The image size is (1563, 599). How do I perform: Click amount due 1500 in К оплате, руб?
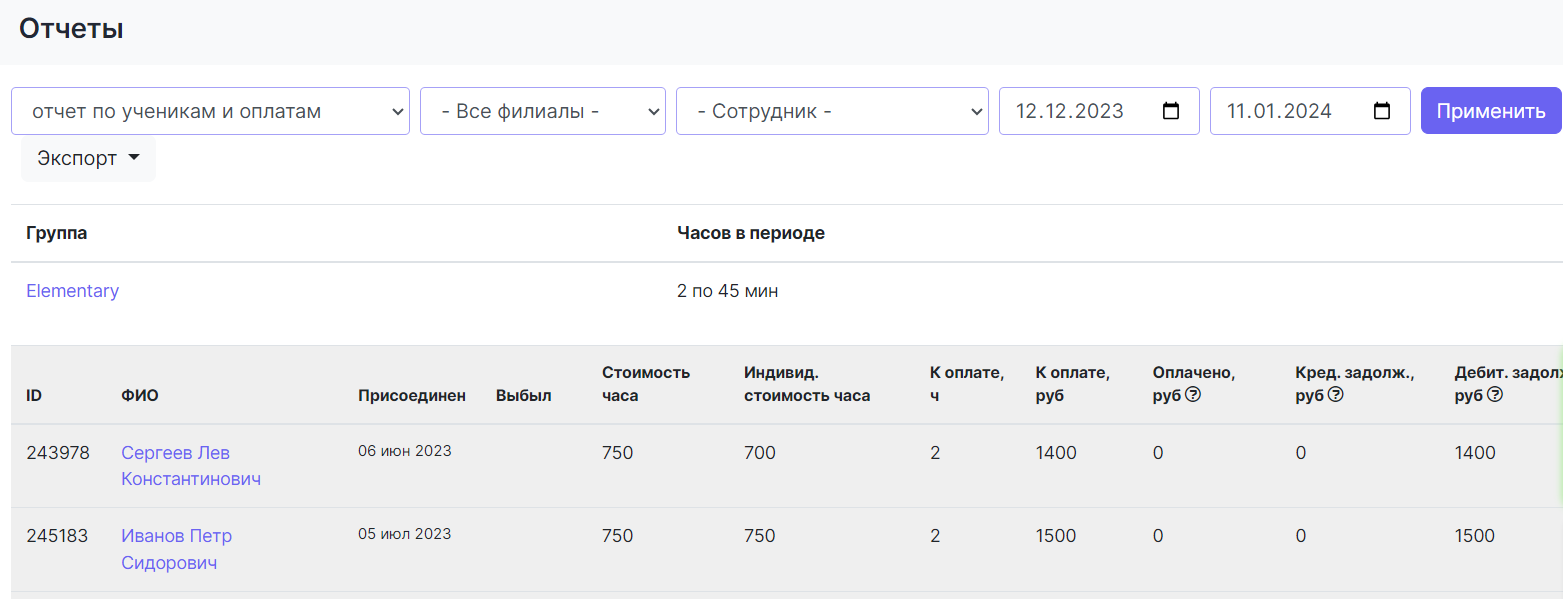click(x=1057, y=536)
